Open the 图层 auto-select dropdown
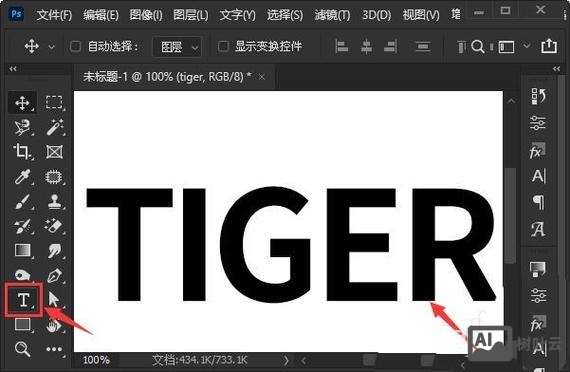Screen dimensions: 570x372 tap(177, 47)
